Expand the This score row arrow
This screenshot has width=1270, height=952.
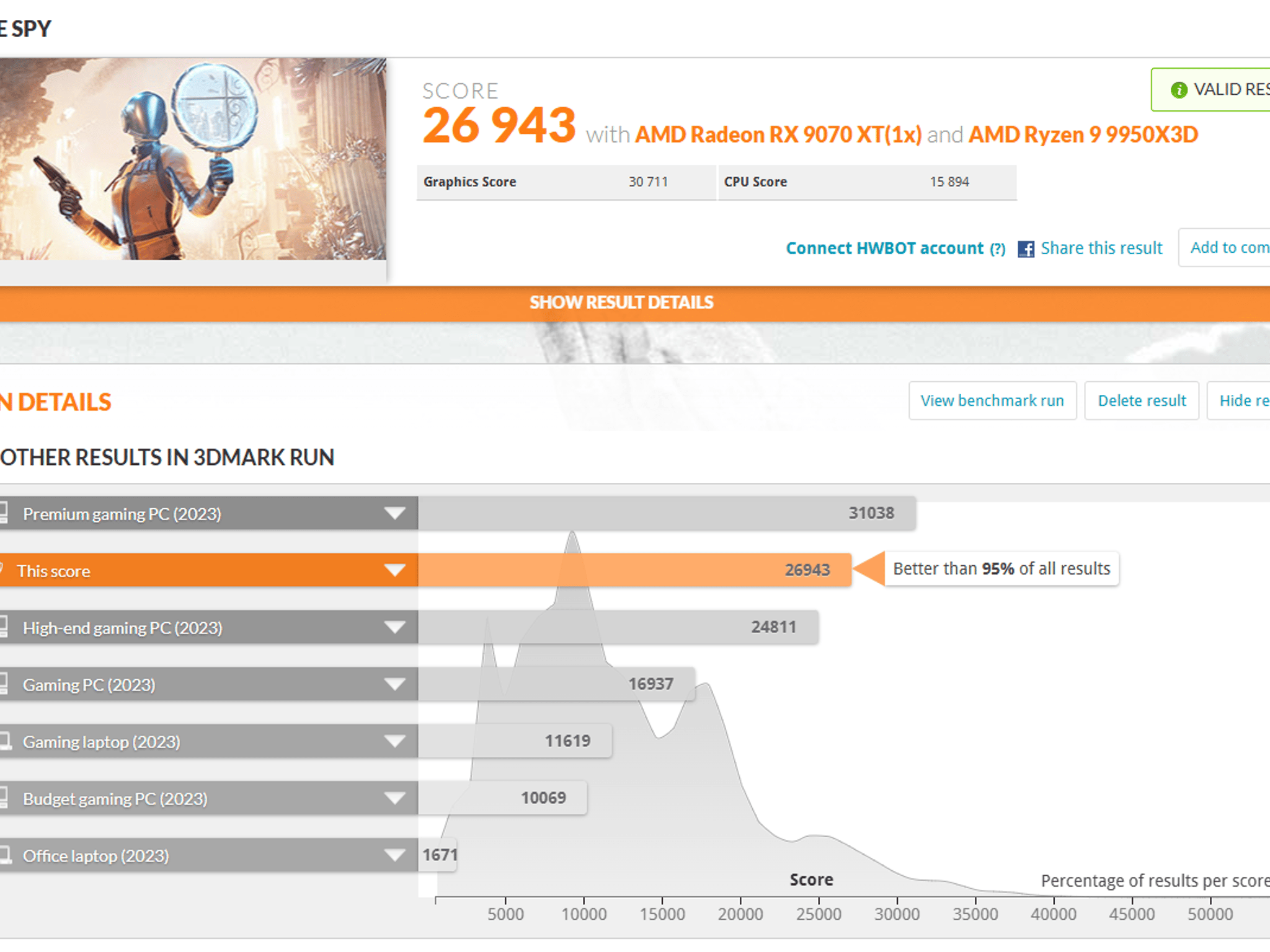click(x=394, y=570)
